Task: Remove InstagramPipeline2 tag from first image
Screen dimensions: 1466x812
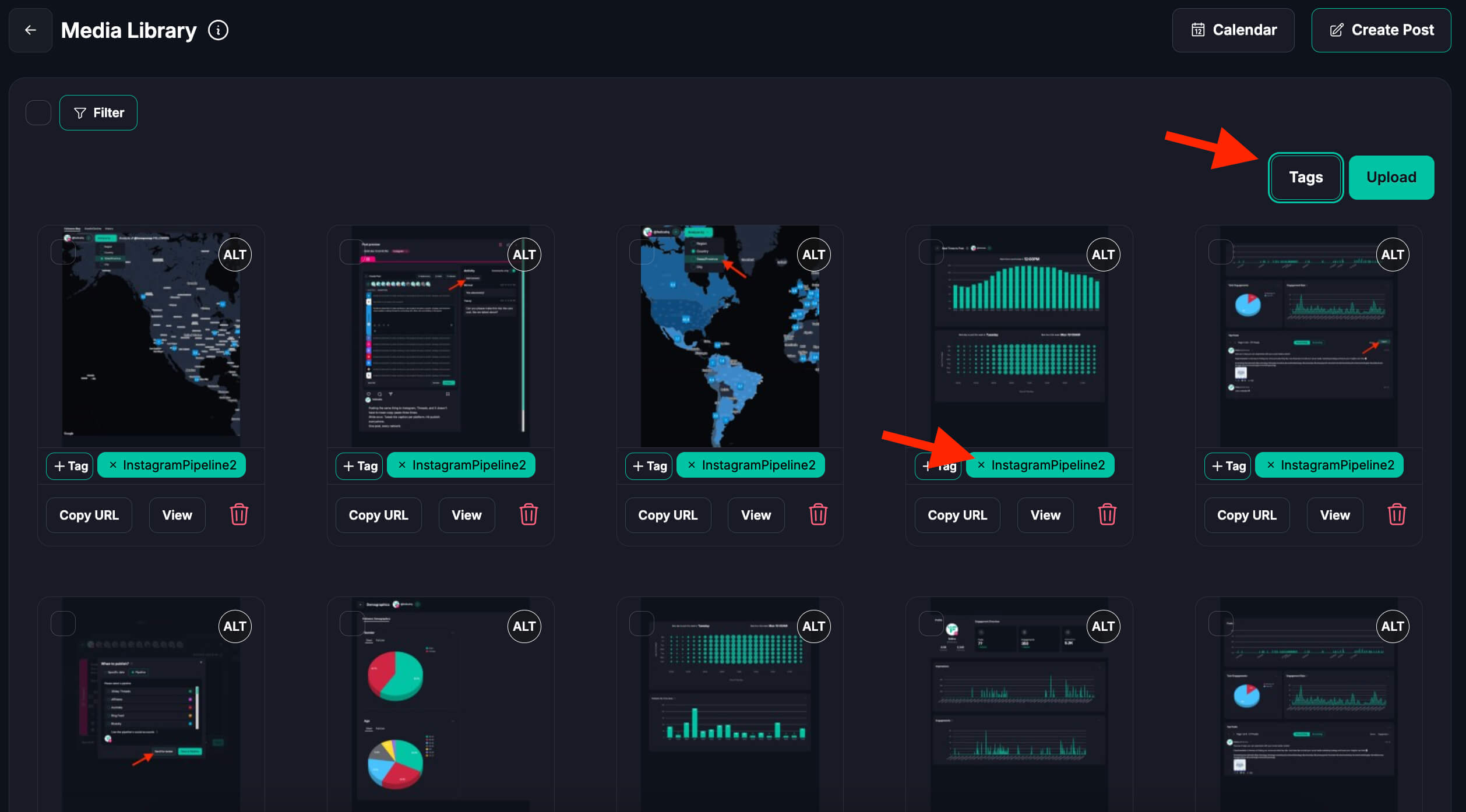Action: [113, 465]
